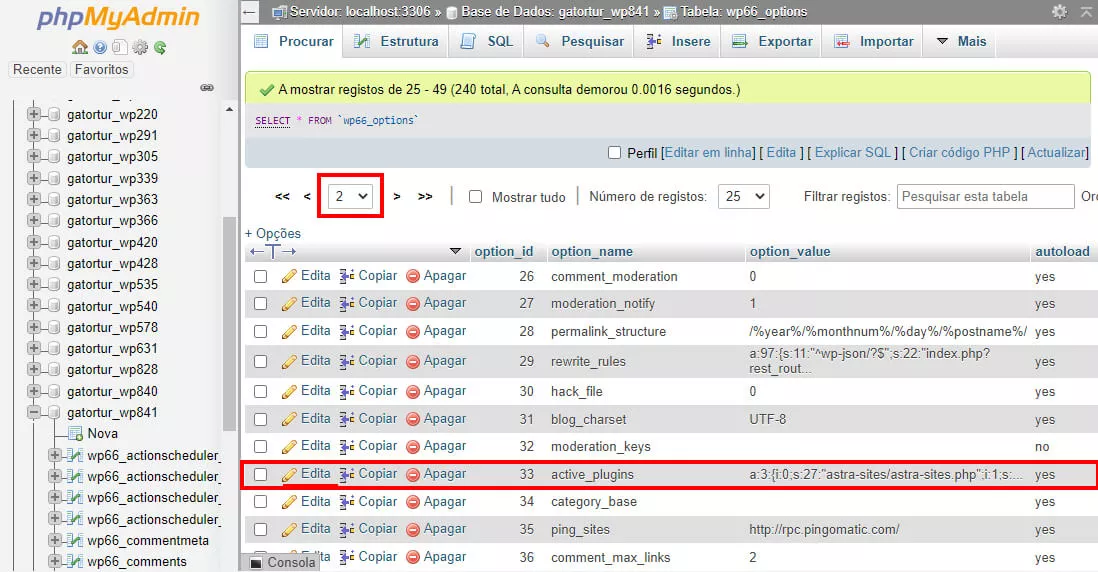Click the Nova new table icon
This screenshot has height=572, width=1098.
coord(76,434)
